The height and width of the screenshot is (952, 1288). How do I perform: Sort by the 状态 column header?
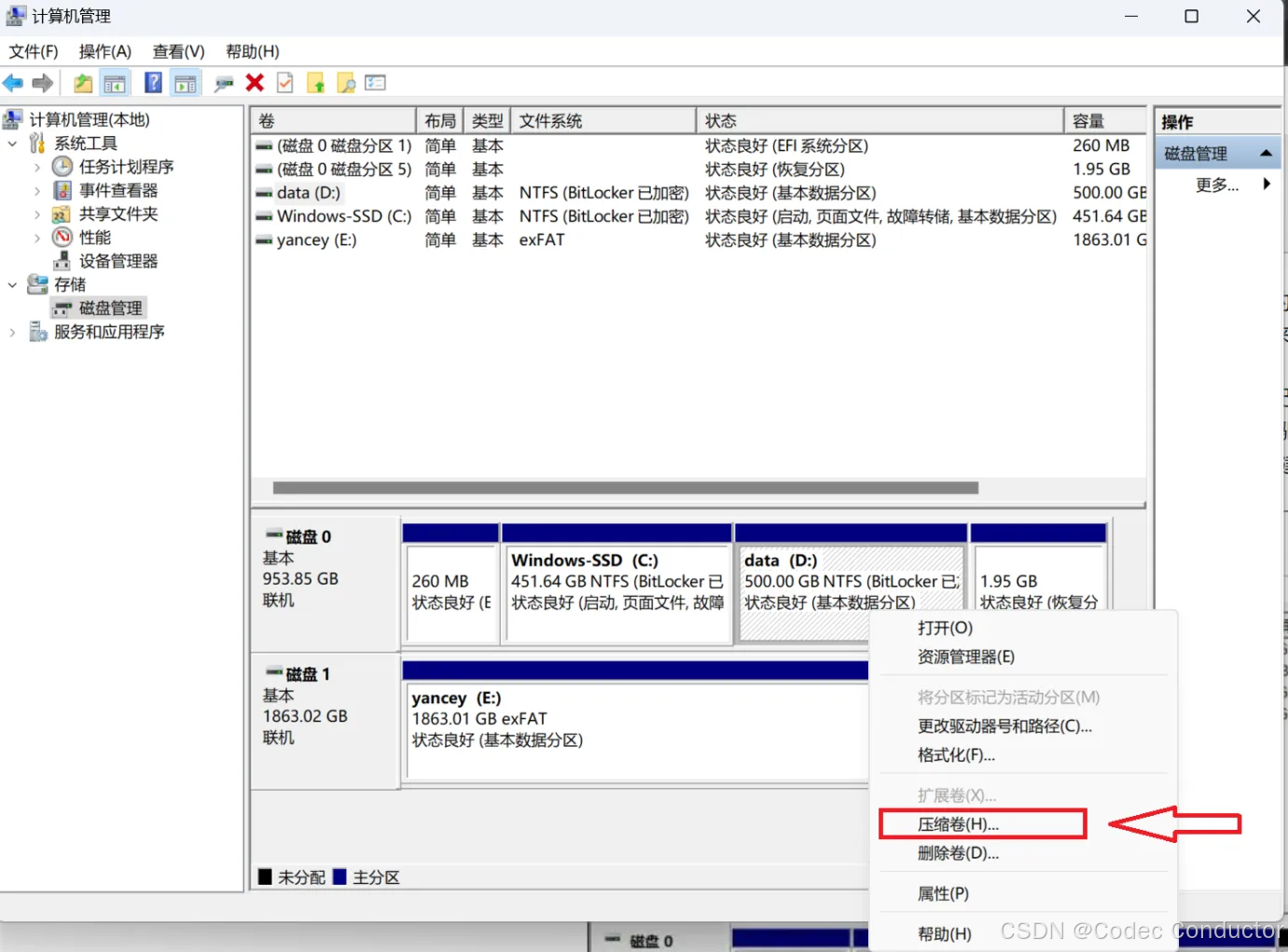879,120
